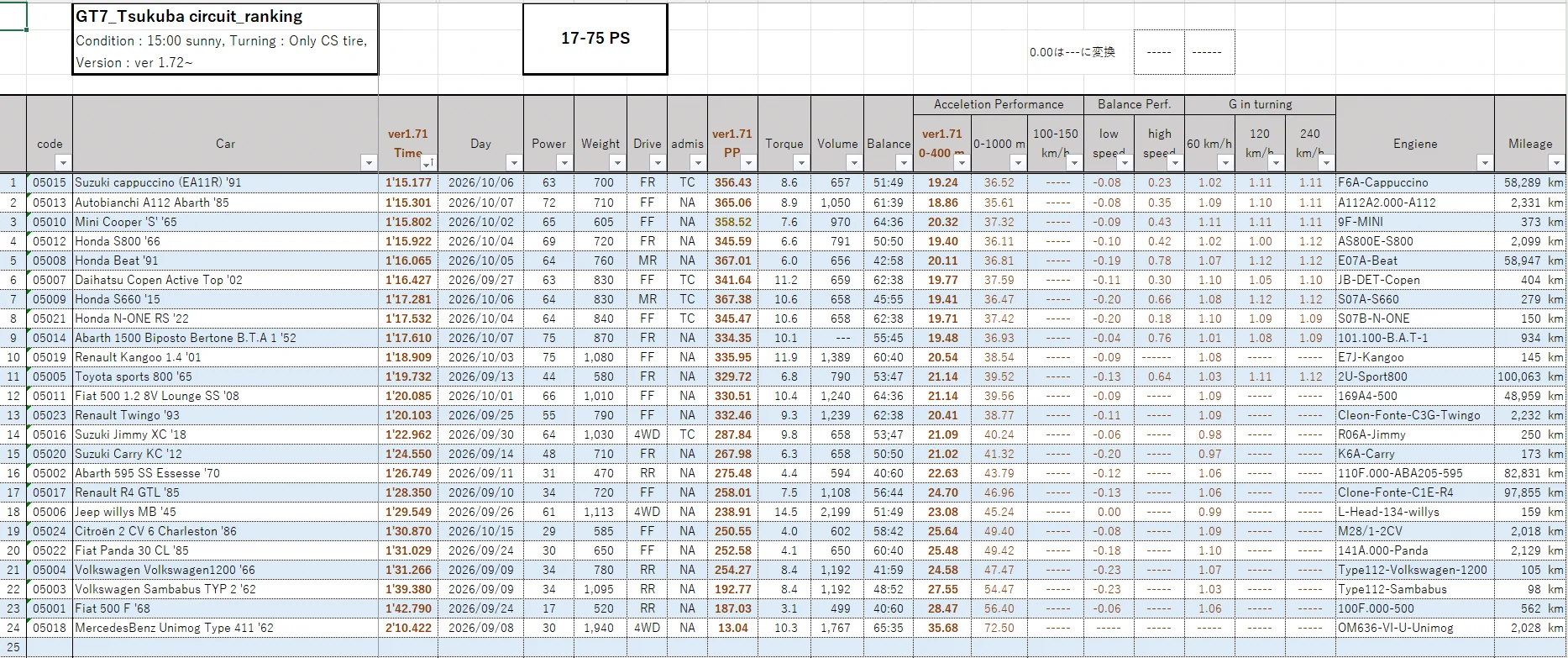1568x658 pixels.
Task: Select the 'Balance Perf.' group header
Action: pyautogui.click(x=1135, y=105)
